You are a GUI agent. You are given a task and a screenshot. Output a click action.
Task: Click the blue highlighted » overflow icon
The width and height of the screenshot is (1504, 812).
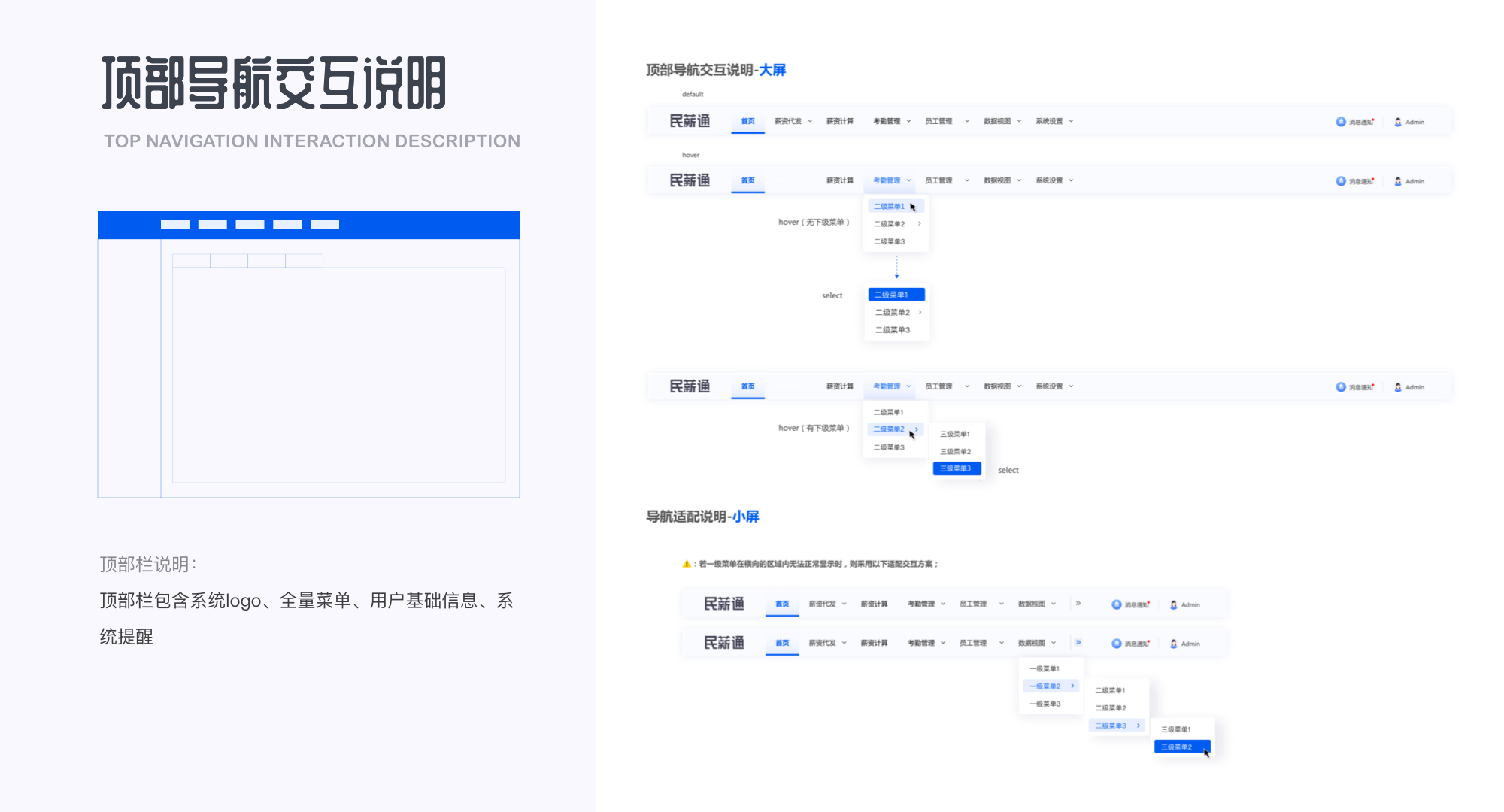coord(1078,643)
